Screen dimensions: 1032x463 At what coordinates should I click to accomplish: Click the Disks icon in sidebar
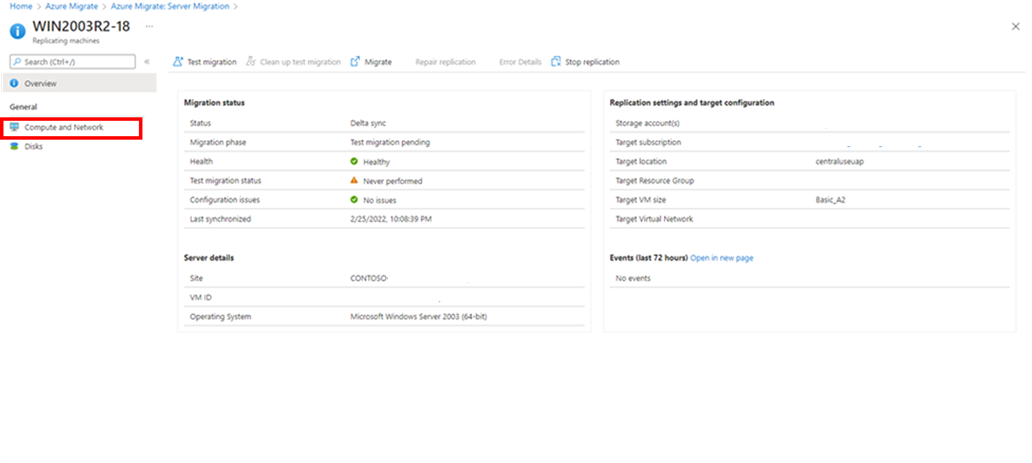14,146
